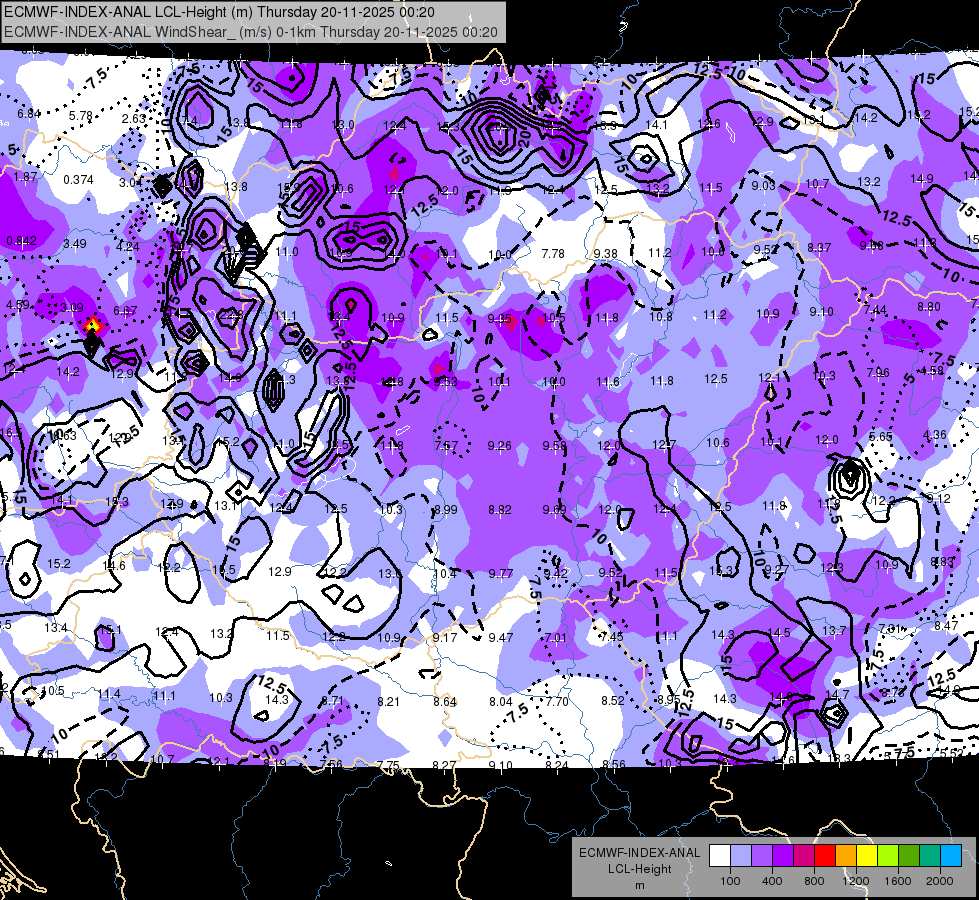Click the red-yellow LCL hotspot marker
The width and height of the screenshot is (979, 900).
[92, 325]
